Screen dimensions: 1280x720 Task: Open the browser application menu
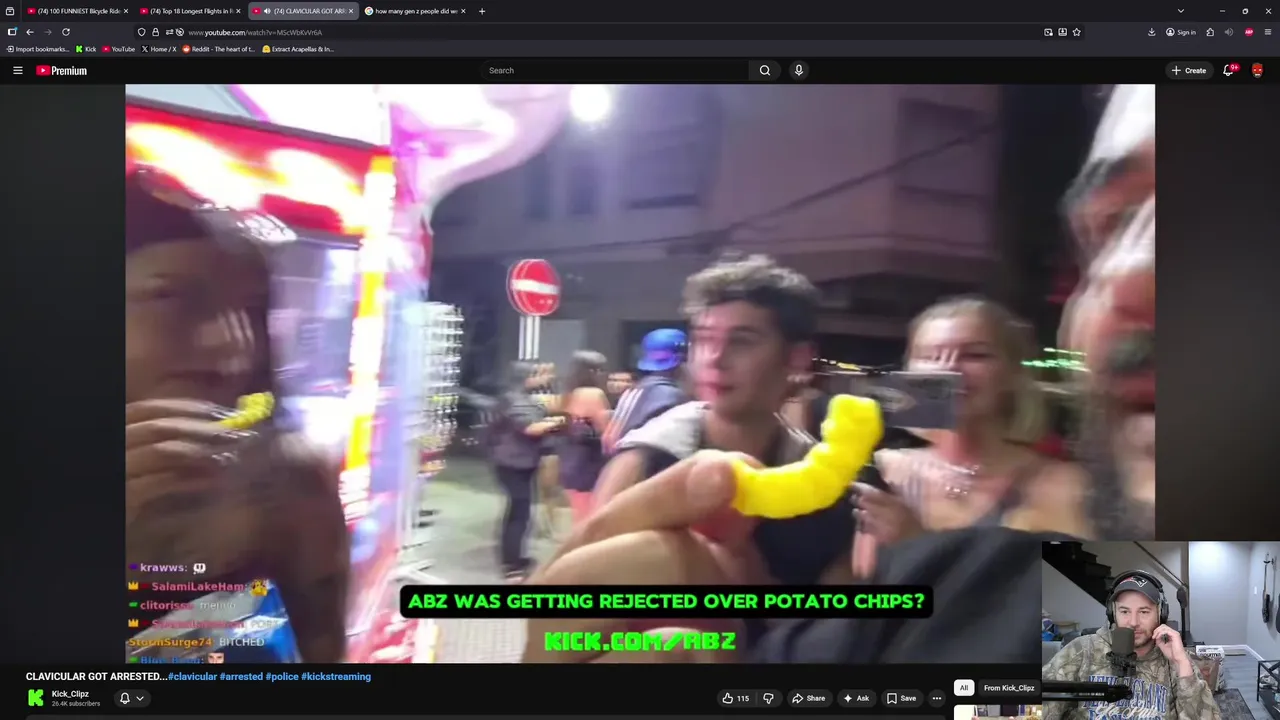click(1267, 32)
